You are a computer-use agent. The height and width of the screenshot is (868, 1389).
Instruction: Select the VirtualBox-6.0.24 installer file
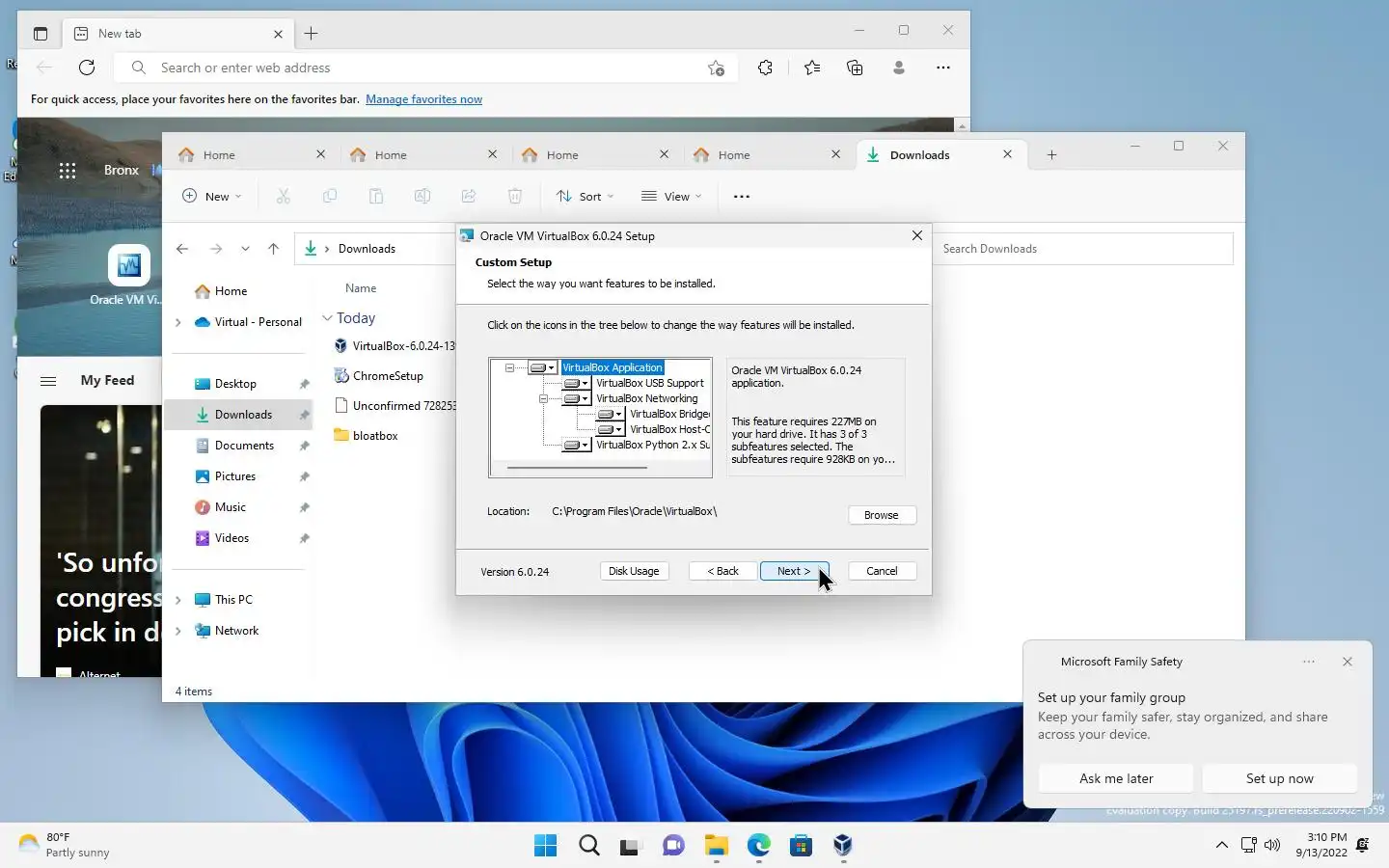[x=394, y=345]
